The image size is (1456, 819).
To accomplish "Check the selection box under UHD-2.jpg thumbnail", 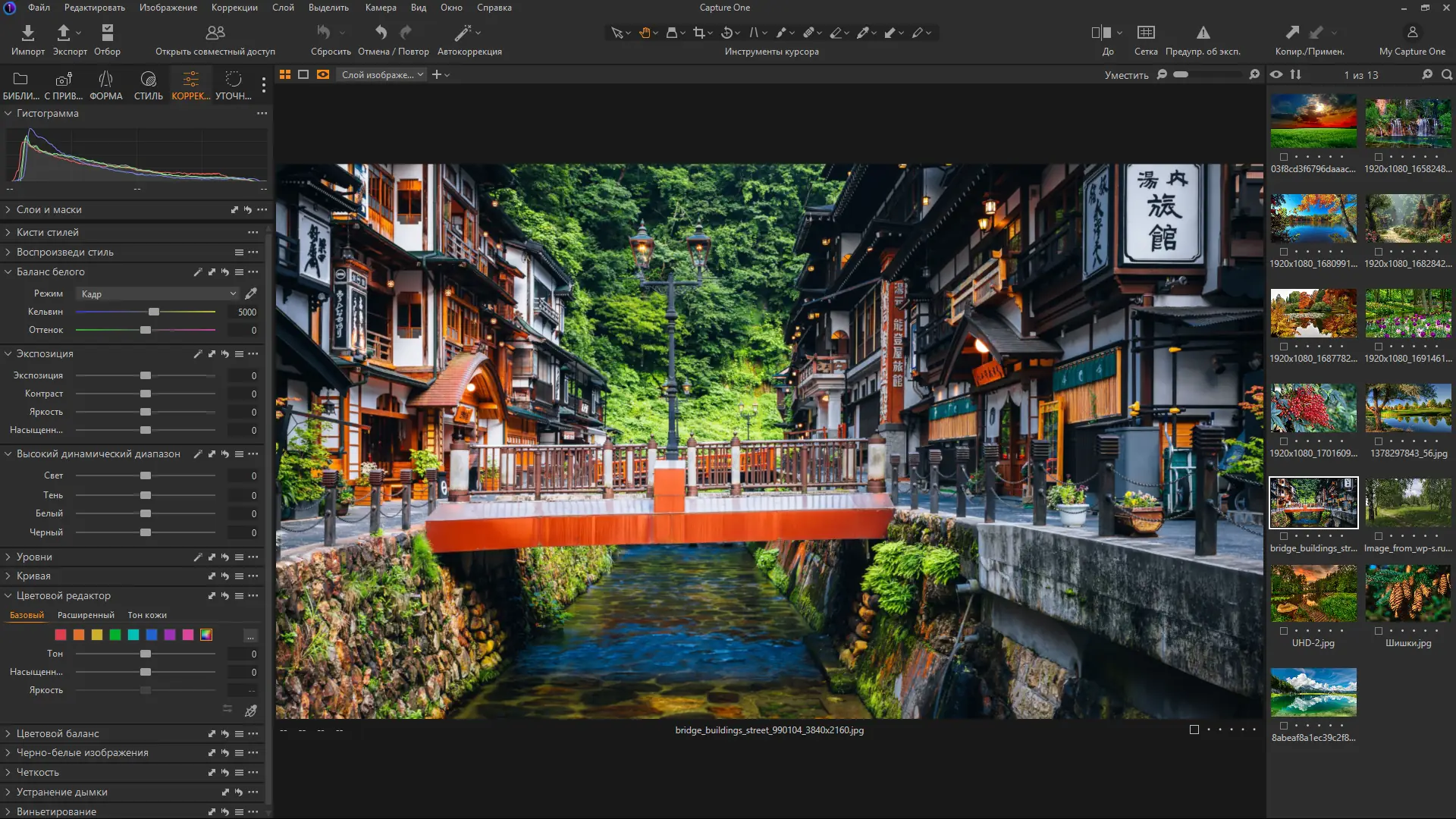I will pos(1284,631).
